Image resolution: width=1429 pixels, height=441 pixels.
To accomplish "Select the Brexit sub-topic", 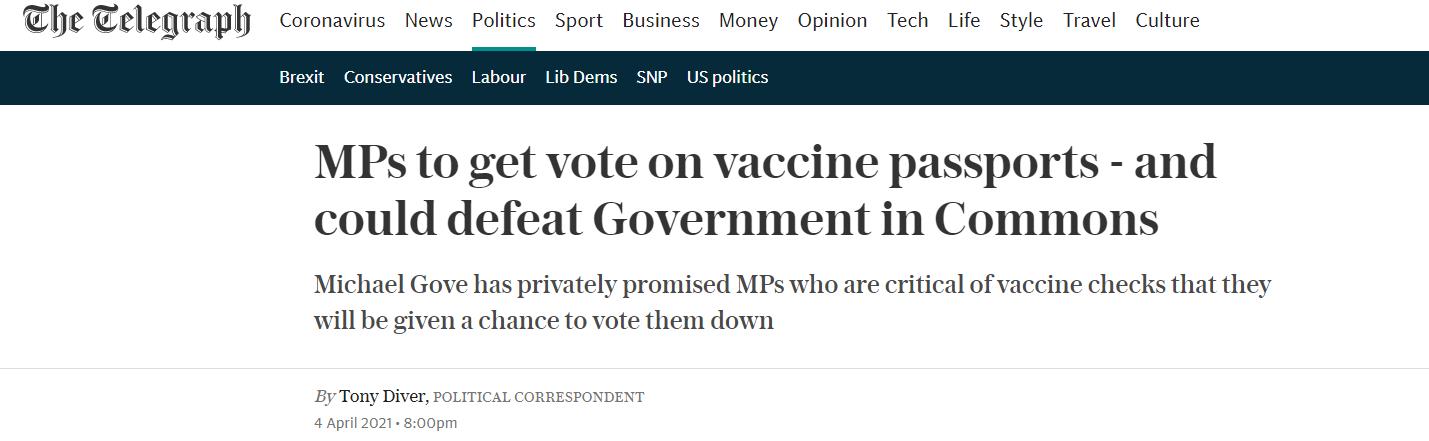I will [301, 77].
